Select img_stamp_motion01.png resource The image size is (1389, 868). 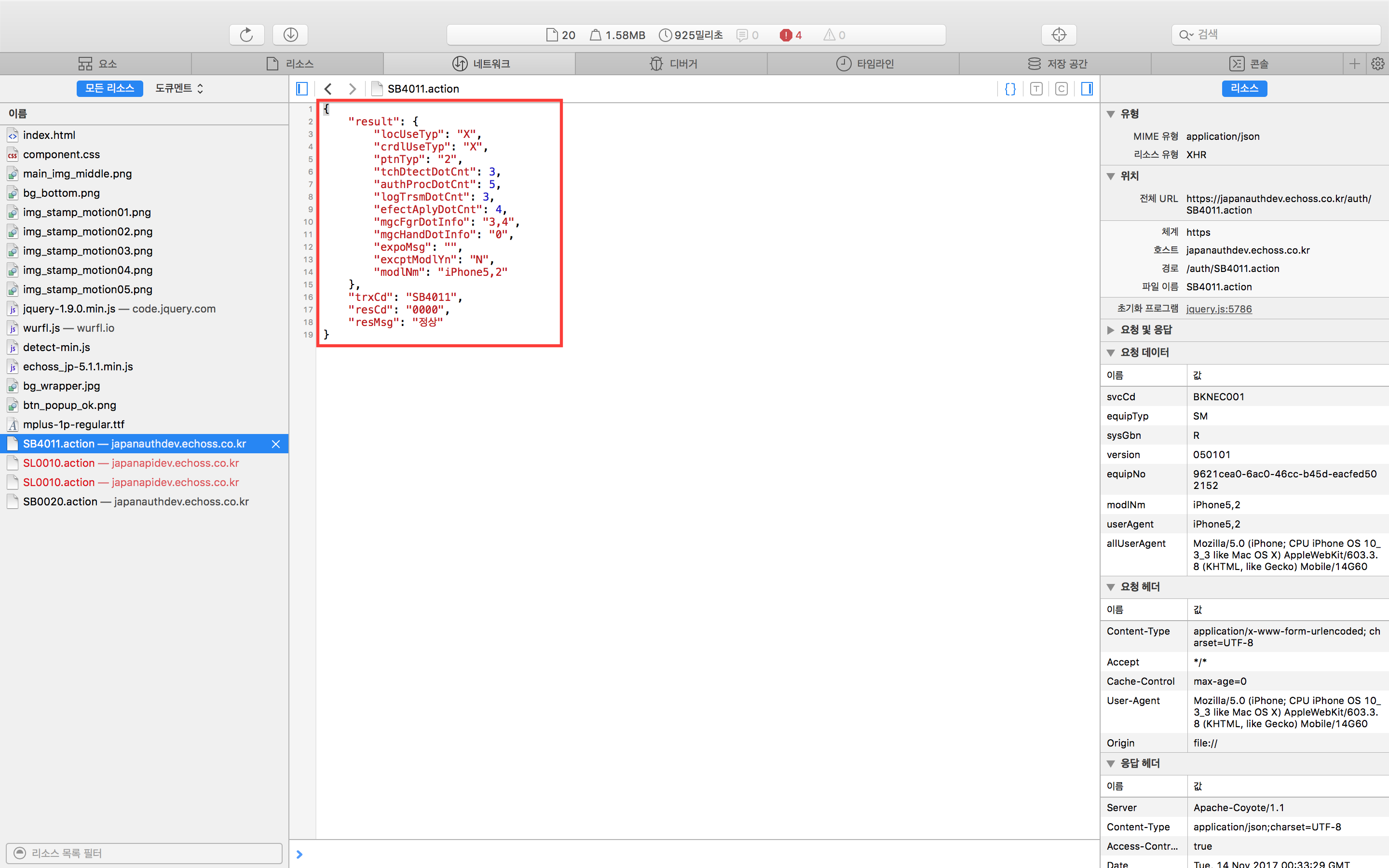point(144,212)
